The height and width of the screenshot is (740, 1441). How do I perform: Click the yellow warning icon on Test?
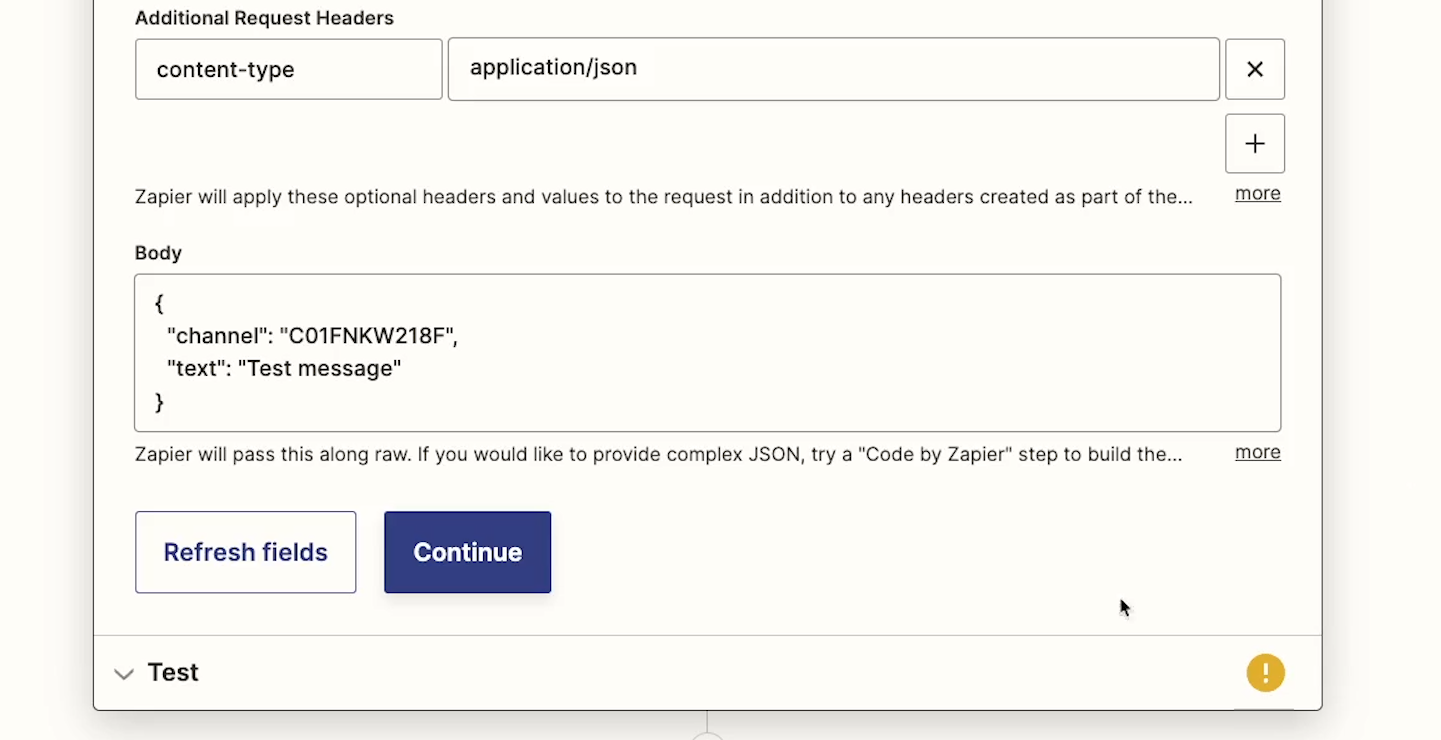pyautogui.click(x=1265, y=673)
